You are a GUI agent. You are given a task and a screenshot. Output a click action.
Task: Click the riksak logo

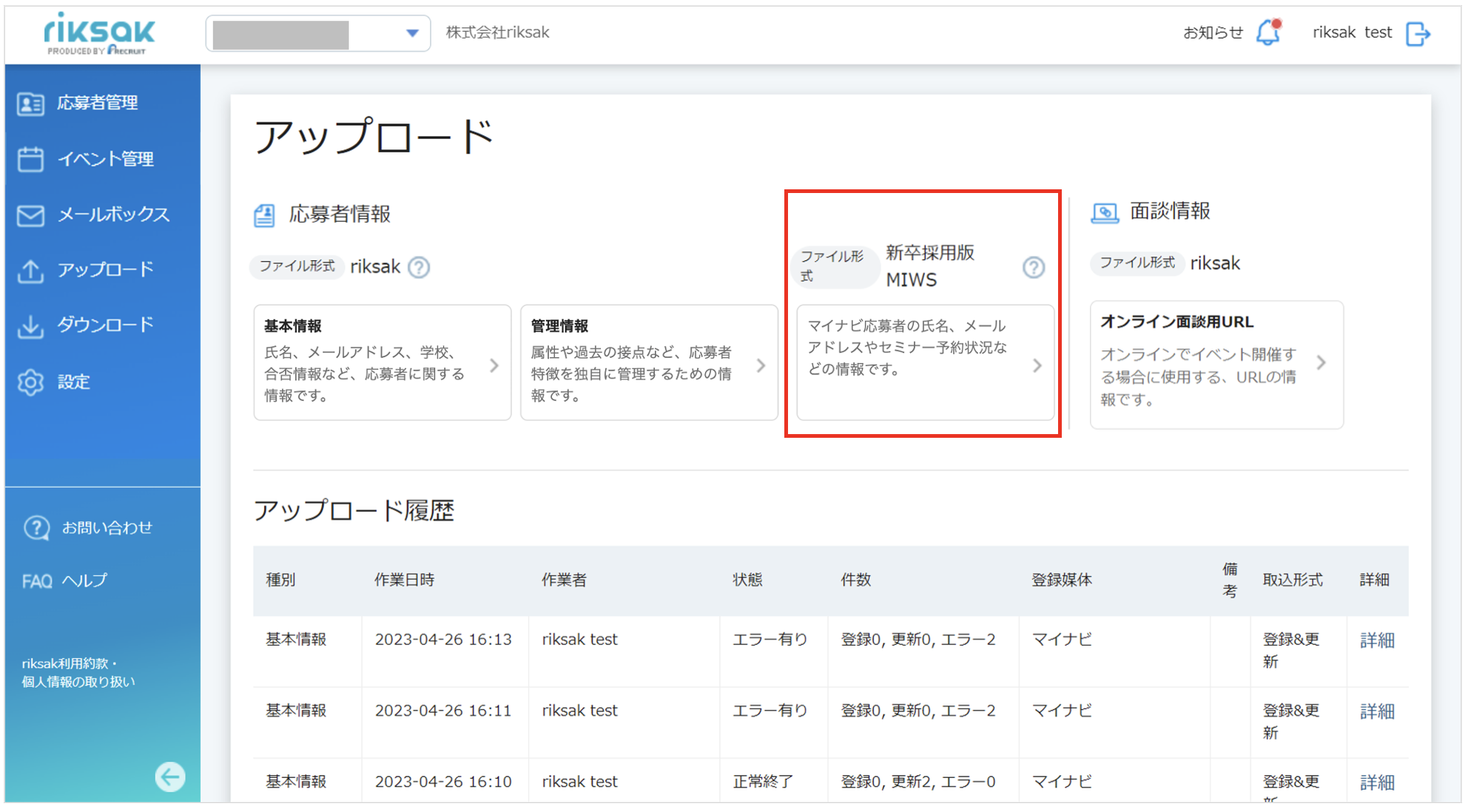coord(99,34)
